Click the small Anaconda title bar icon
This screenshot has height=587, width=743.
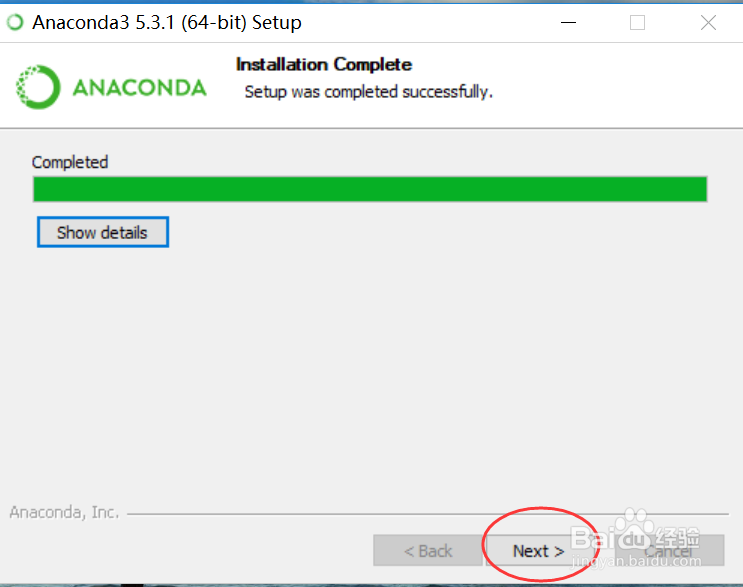[x=15, y=22]
